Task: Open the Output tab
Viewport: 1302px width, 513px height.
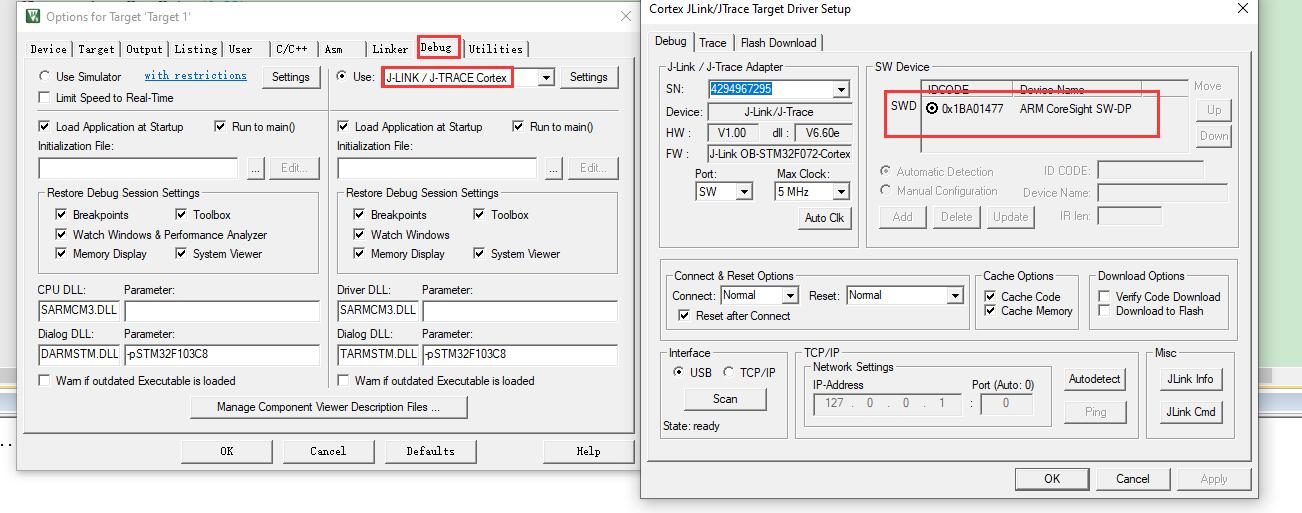Action: point(145,49)
